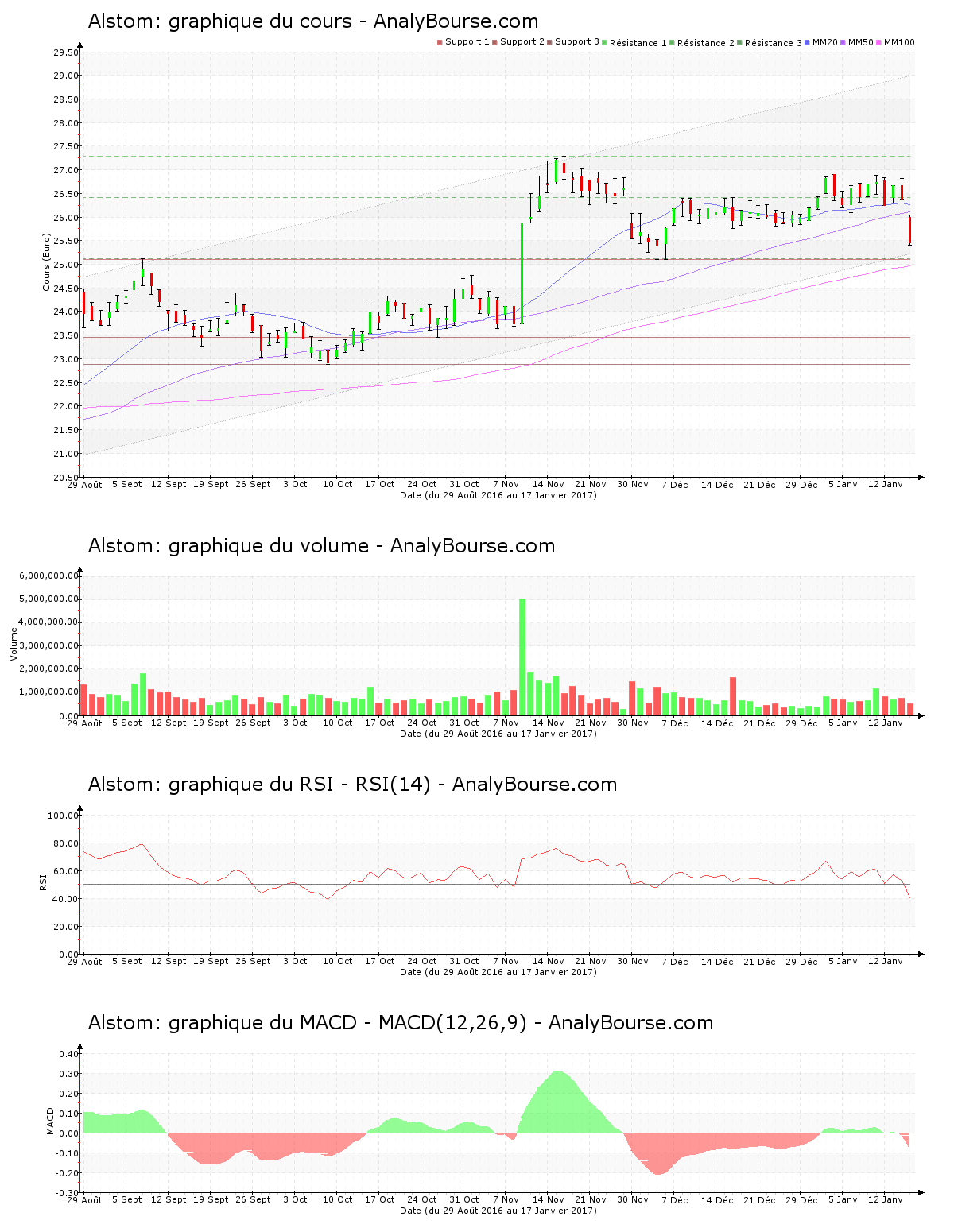Click the 'MACD' vertical axis label
This screenshot has height=1232, width=954.
click(x=50, y=1121)
